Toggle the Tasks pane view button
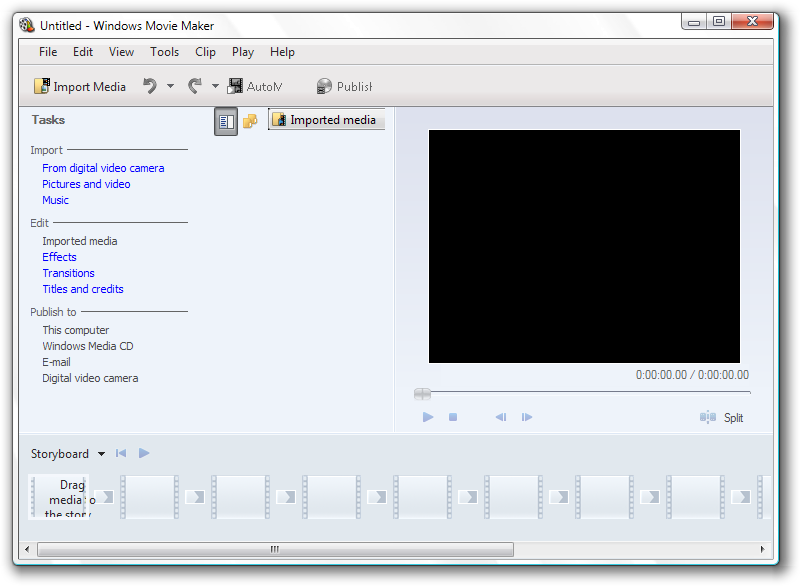Viewport: 800px width, 586px height. tap(226, 121)
